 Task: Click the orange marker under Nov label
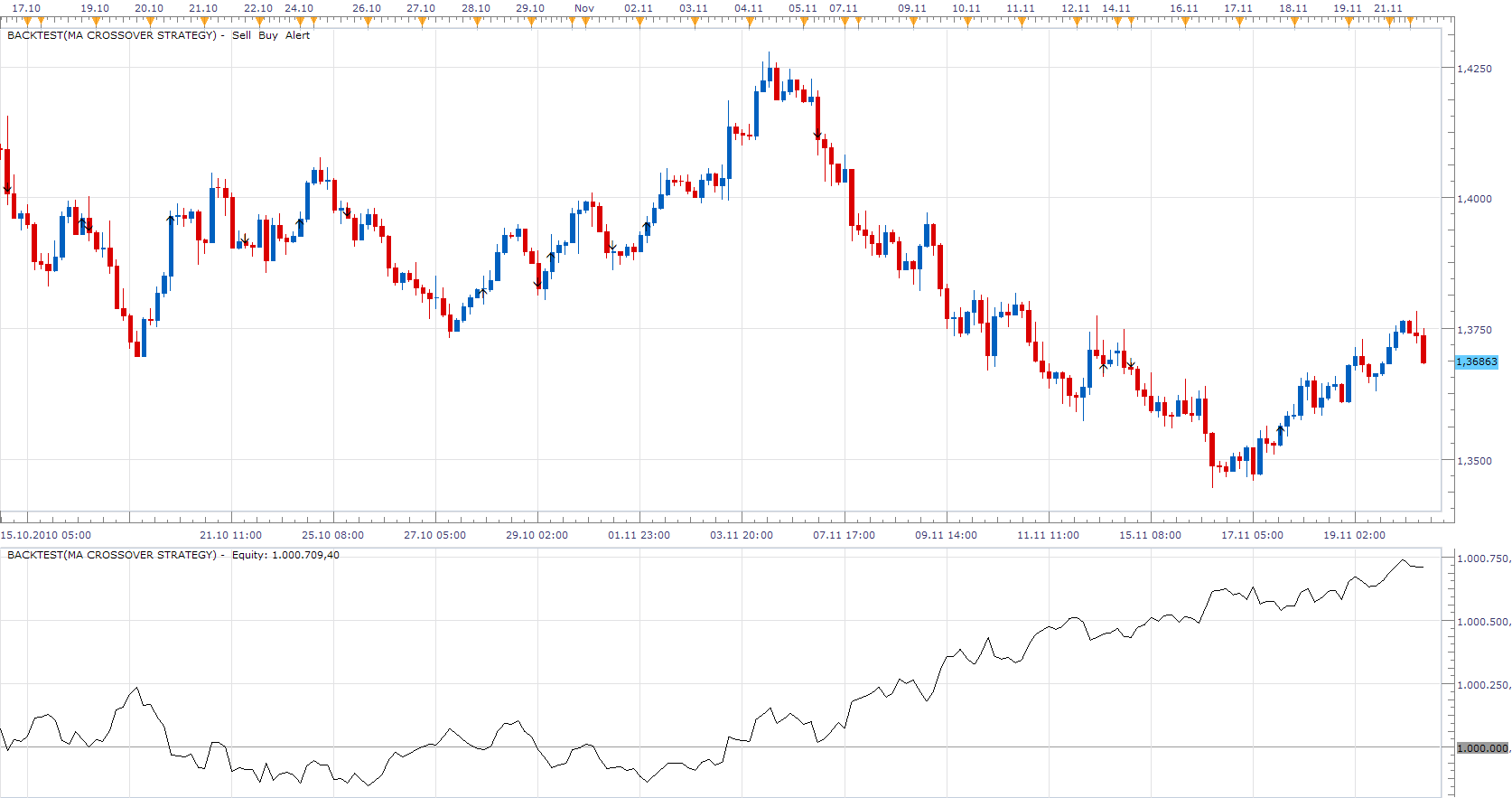pyautogui.click(x=585, y=22)
